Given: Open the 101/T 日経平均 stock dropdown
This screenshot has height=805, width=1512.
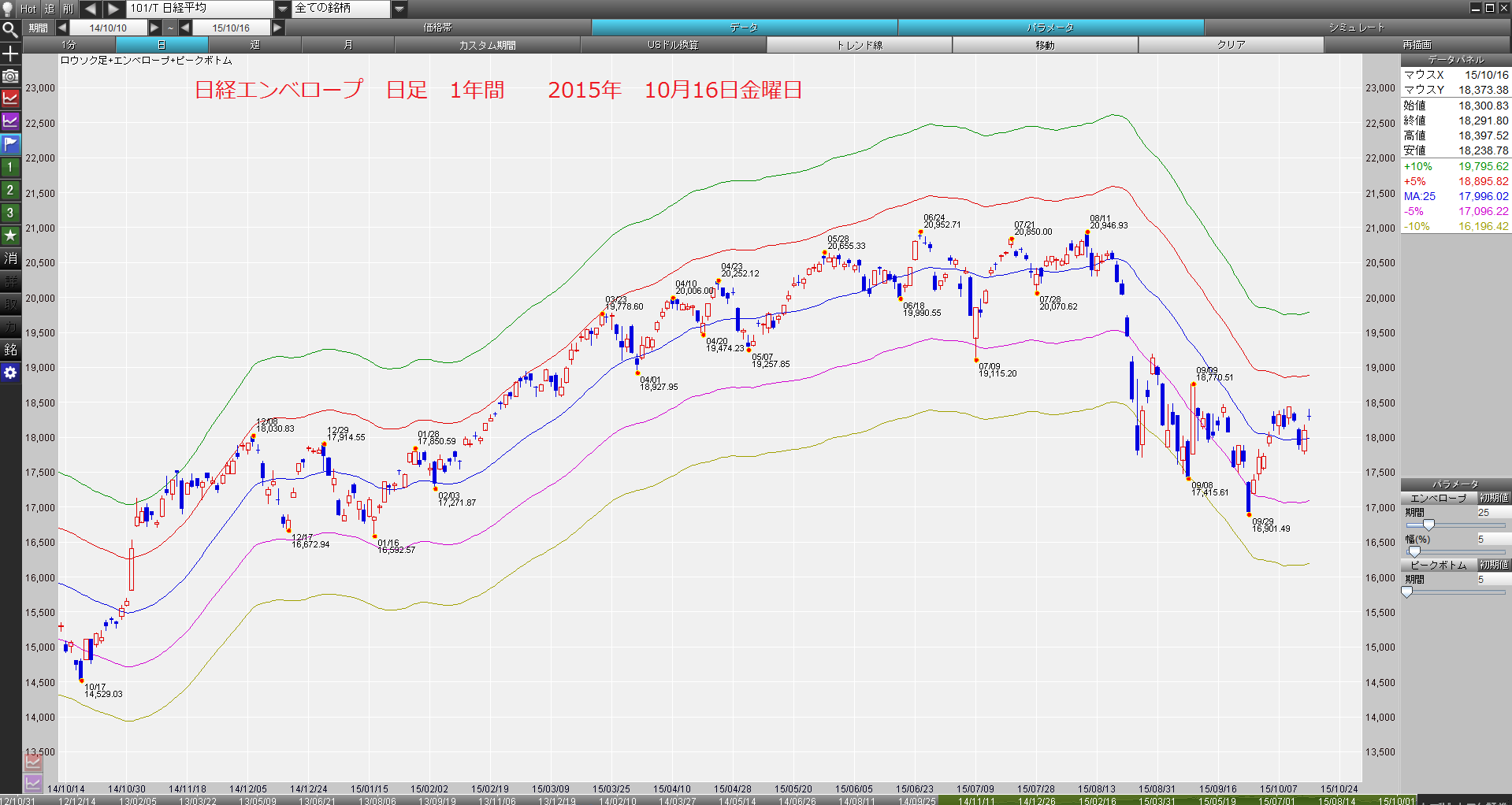Looking at the screenshot, I should (283, 9).
